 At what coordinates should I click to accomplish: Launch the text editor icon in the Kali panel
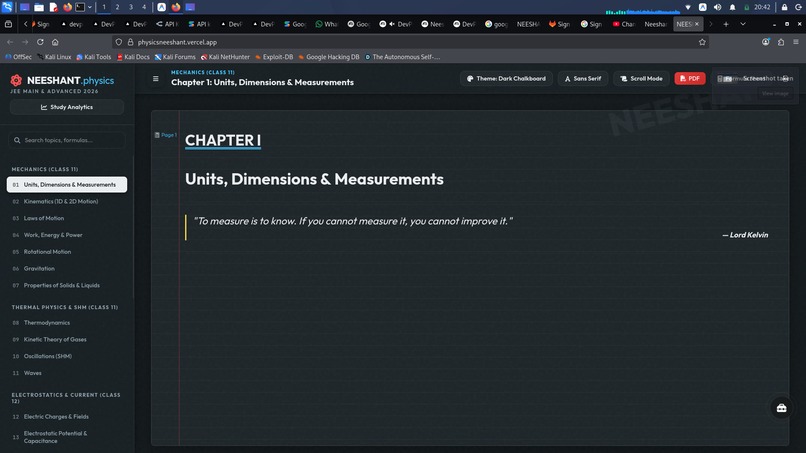click(x=53, y=7)
